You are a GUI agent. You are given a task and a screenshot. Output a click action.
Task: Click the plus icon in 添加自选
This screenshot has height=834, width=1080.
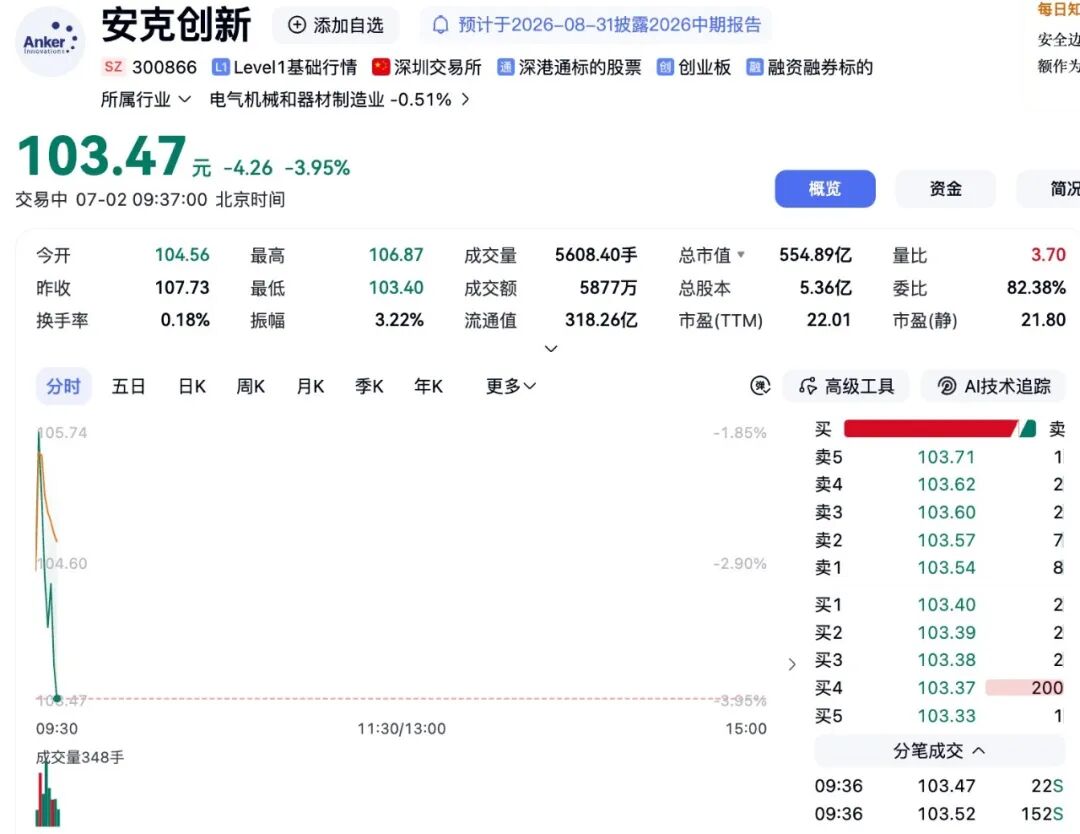tap(296, 25)
